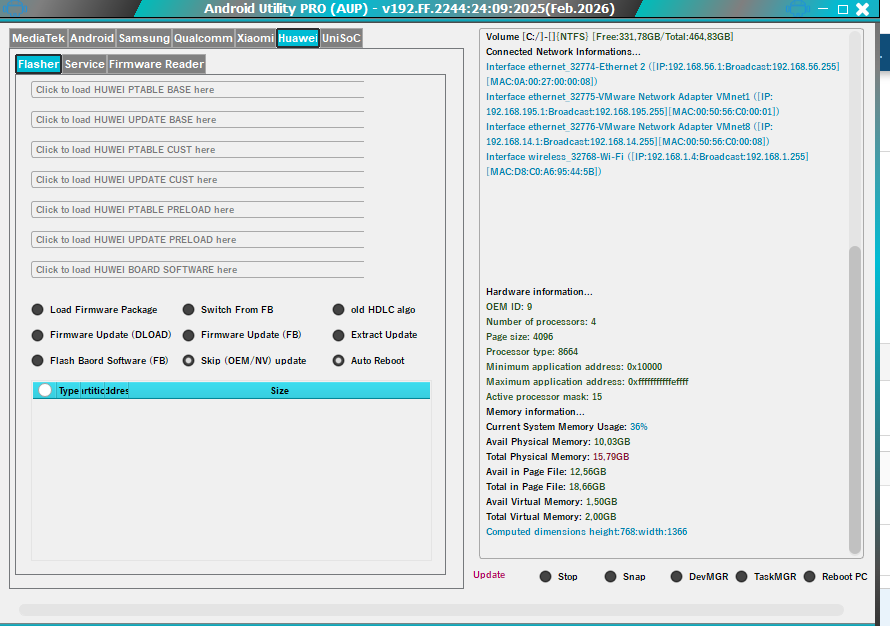The height and width of the screenshot is (626, 890).
Task: Select the Qualcomm tab
Action: point(203,38)
